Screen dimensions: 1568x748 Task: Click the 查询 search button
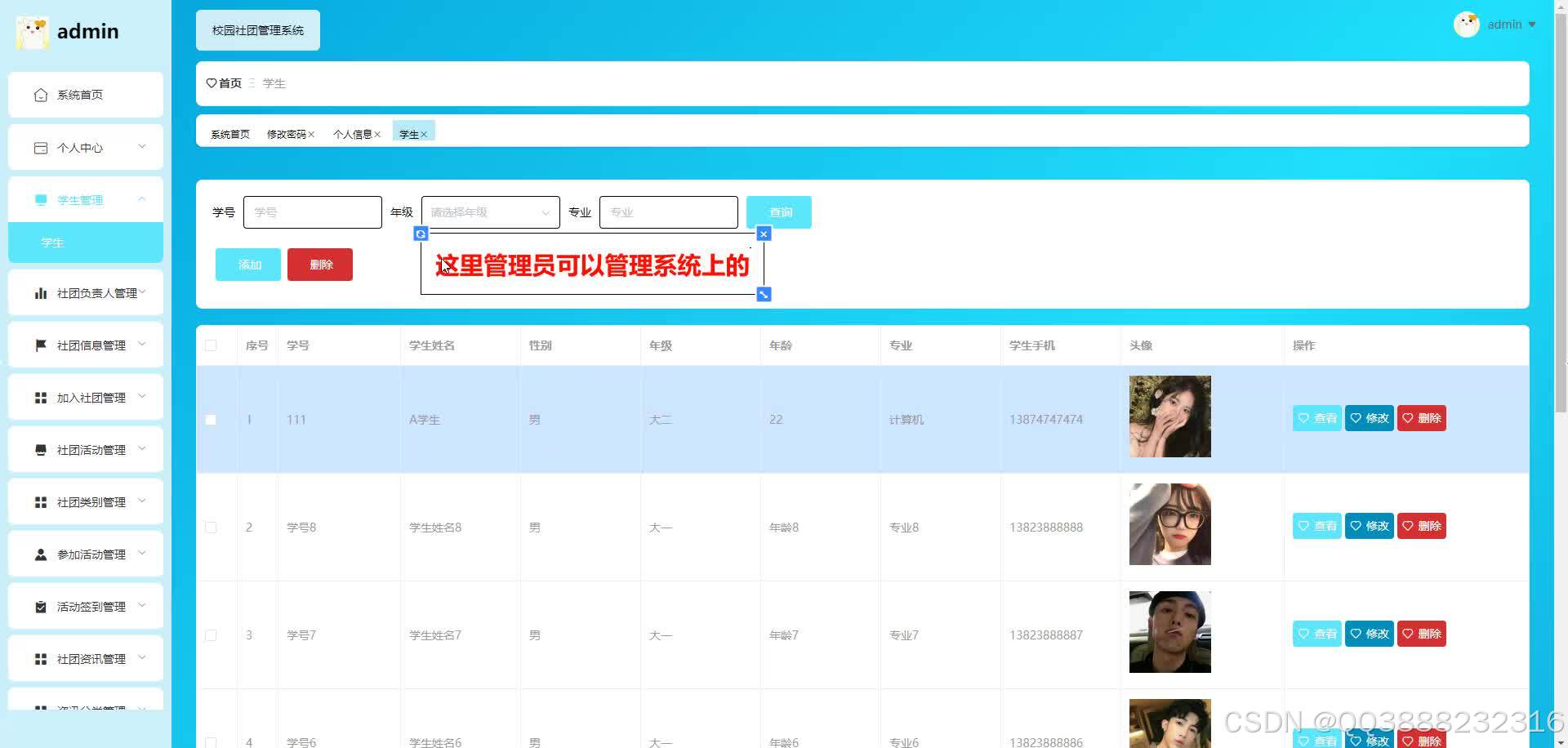(779, 212)
